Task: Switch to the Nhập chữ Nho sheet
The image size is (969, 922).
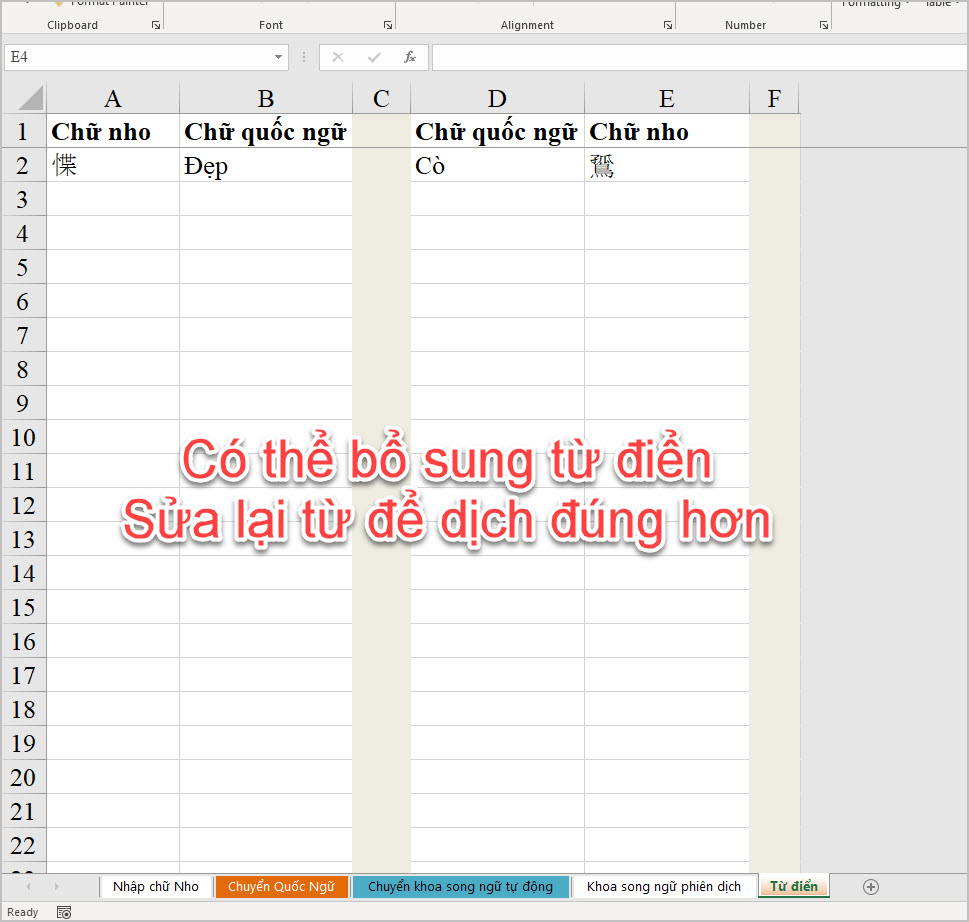Action: pyautogui.click(x=155, y=887)
